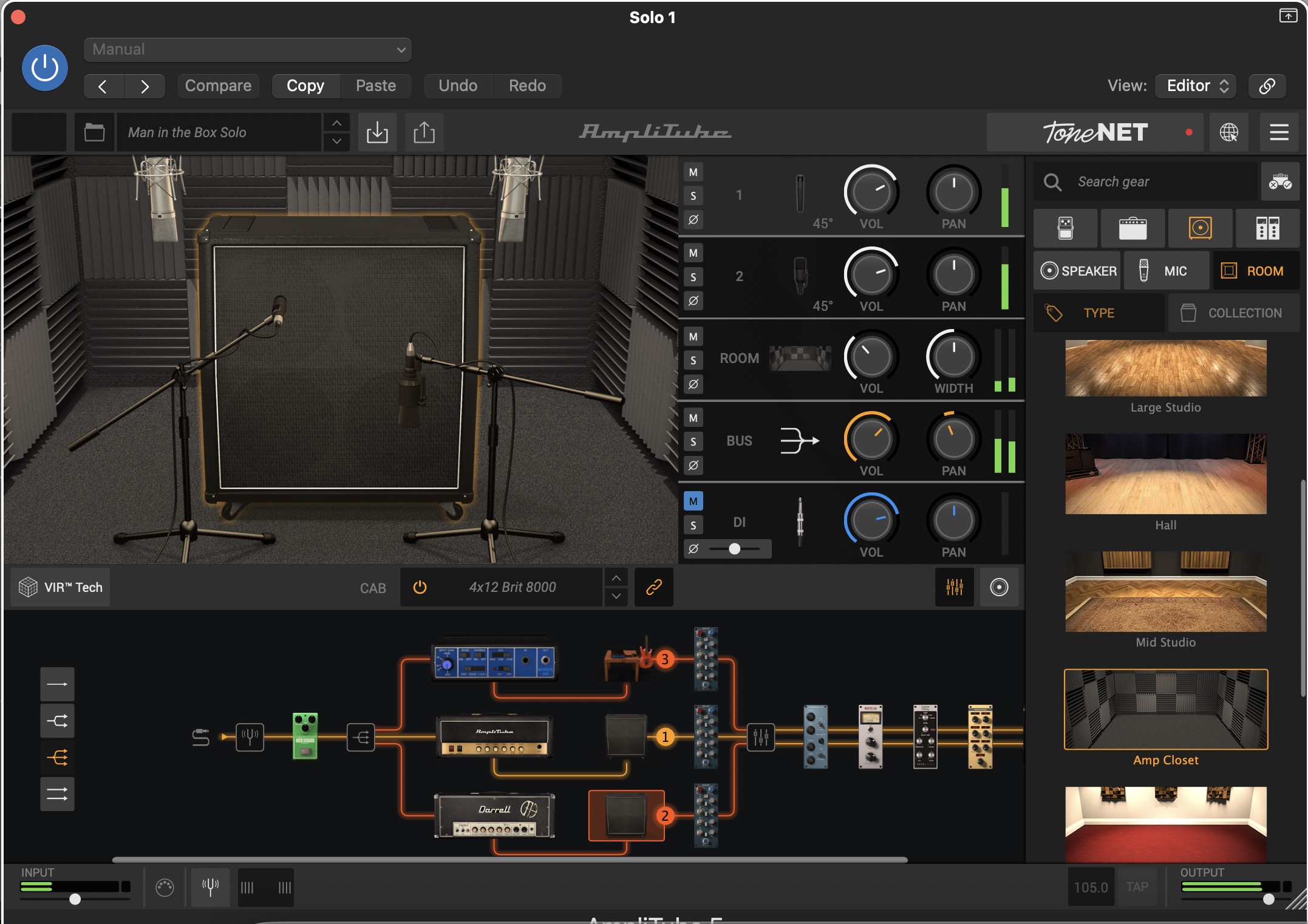
Task: Invert phase on the BUS channel
Action: point(693,466)
